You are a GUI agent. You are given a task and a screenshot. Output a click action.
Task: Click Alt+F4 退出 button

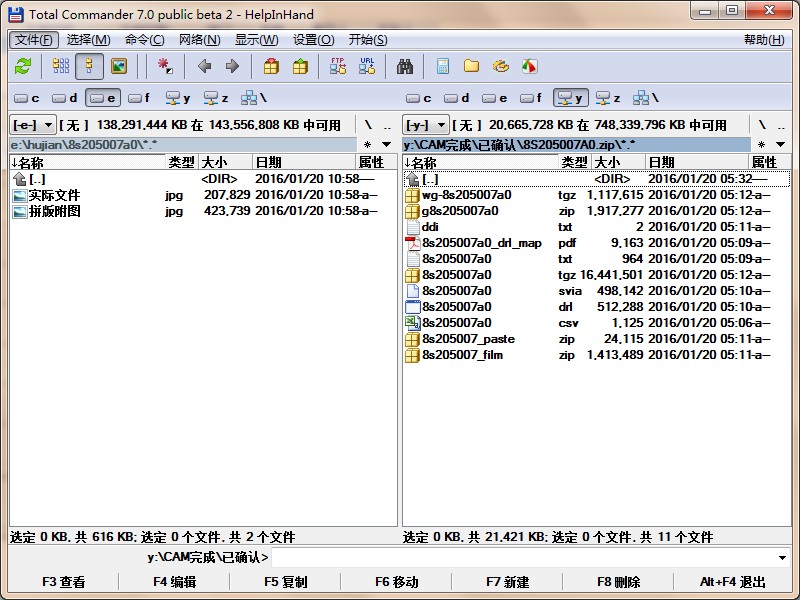[733, 582]
